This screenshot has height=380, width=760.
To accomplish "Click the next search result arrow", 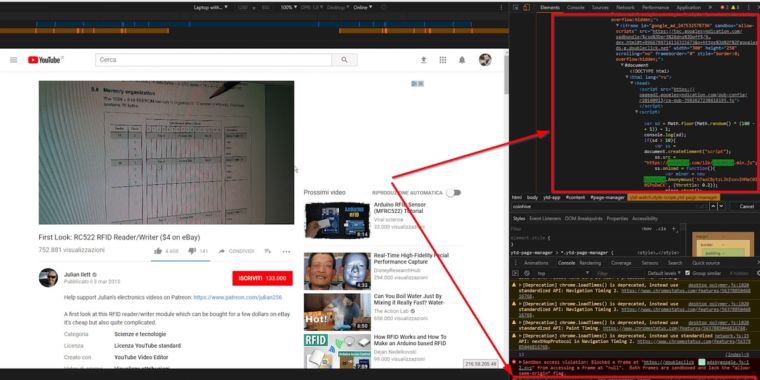I will pos(722,206).
